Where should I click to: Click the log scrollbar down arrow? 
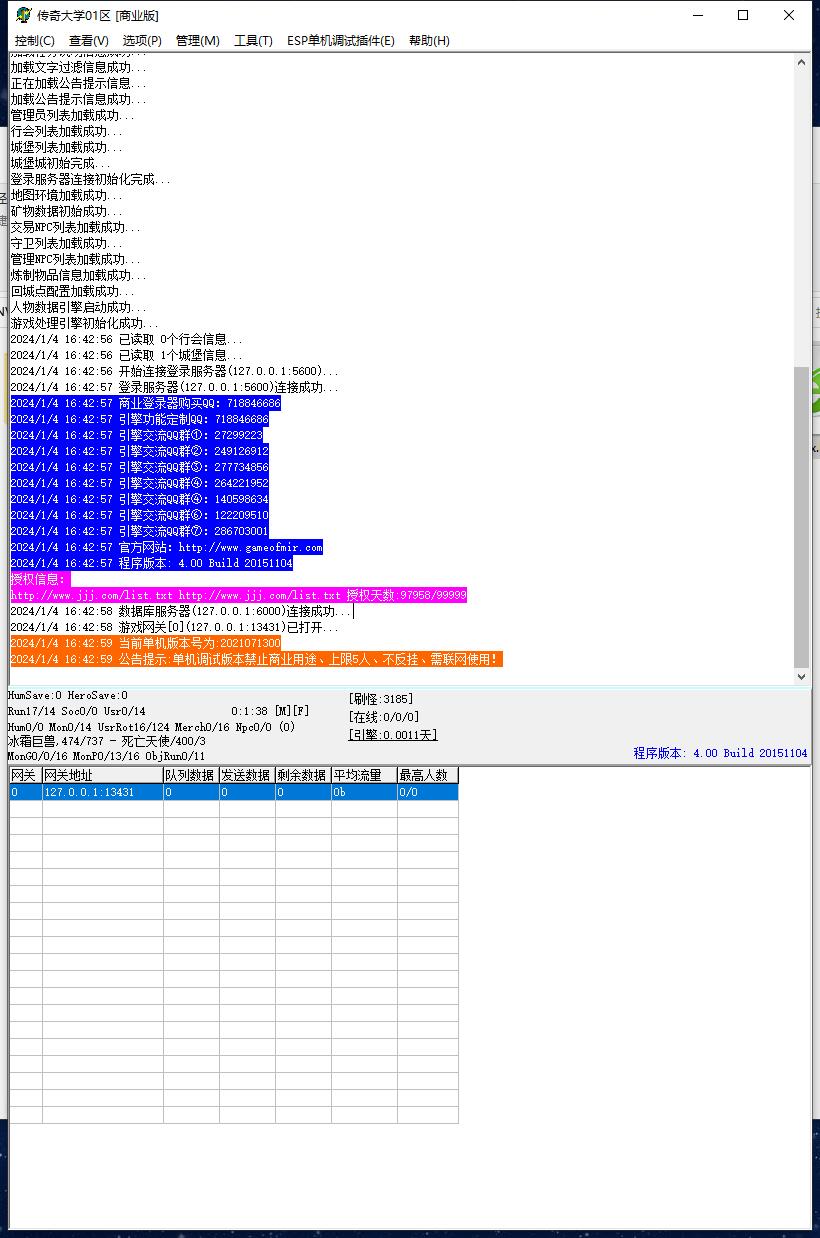pyautogui.click(x=801, y=676)
